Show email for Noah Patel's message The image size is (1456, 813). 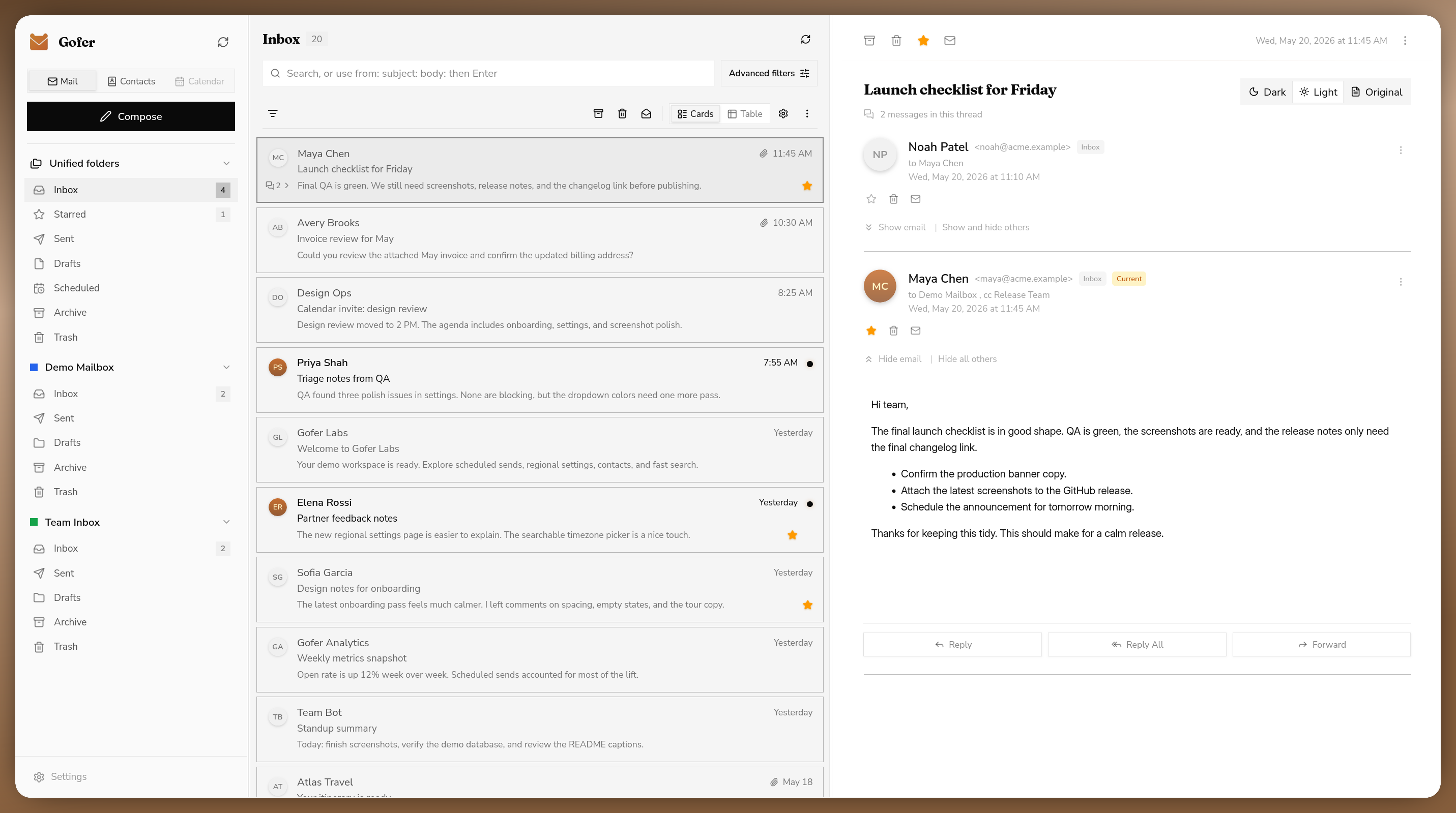tap(895, 227)
